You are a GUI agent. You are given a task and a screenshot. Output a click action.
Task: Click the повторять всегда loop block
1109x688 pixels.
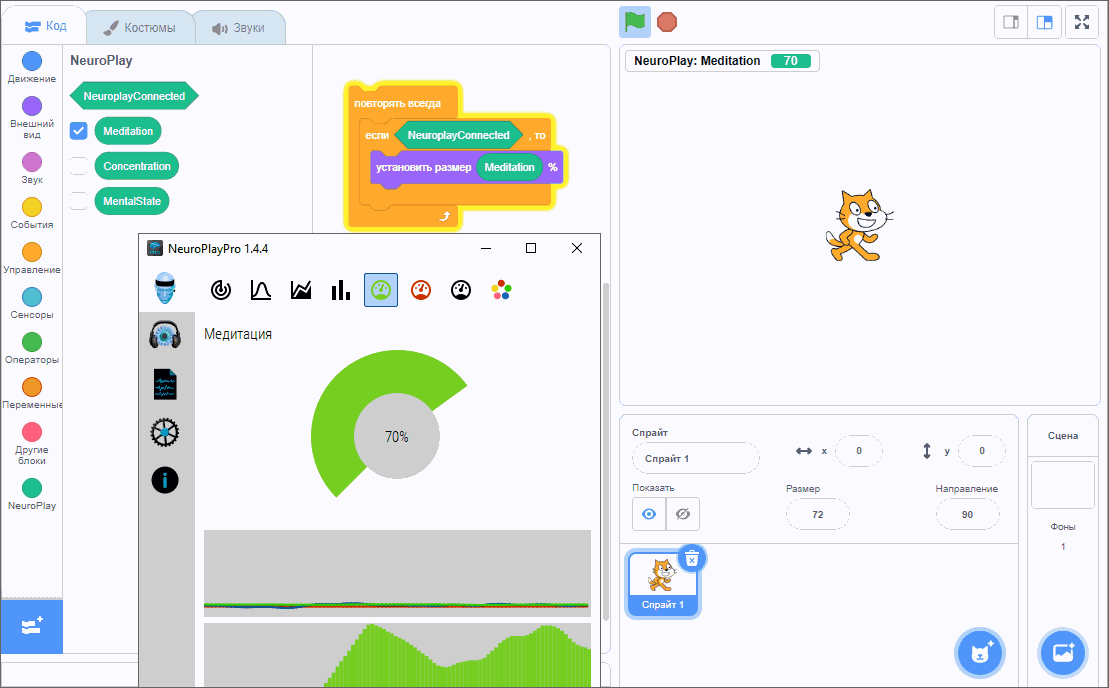click(x=397, y=103)
